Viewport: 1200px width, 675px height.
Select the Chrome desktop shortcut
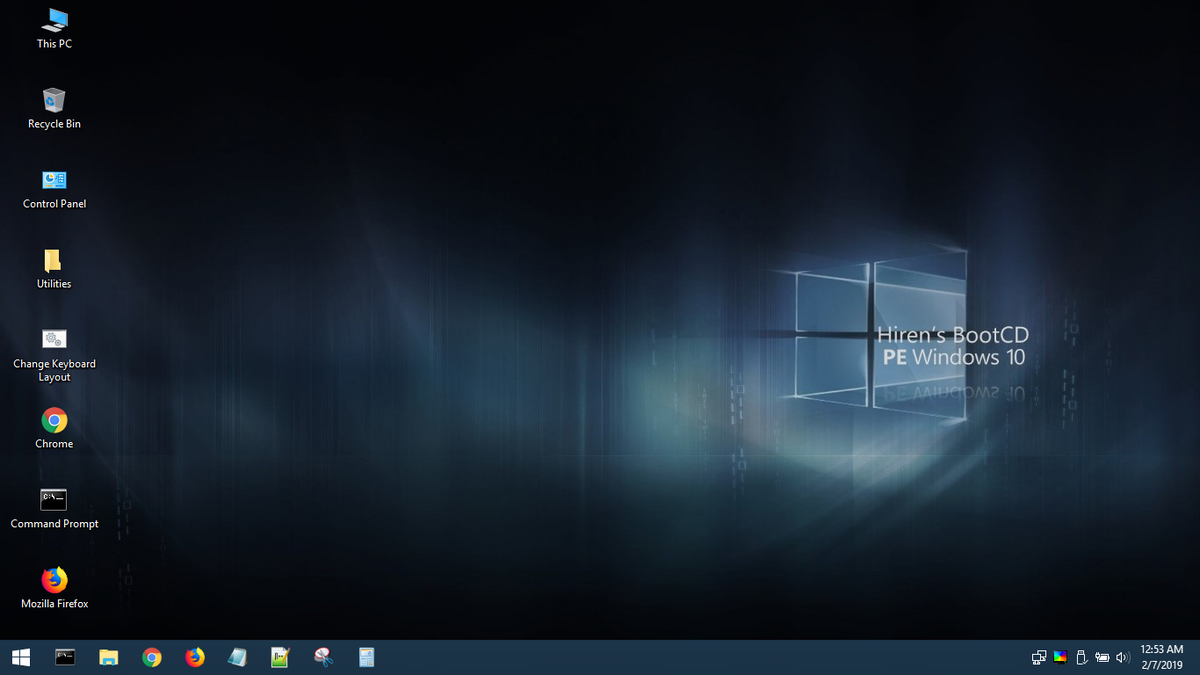pos(54,428)
